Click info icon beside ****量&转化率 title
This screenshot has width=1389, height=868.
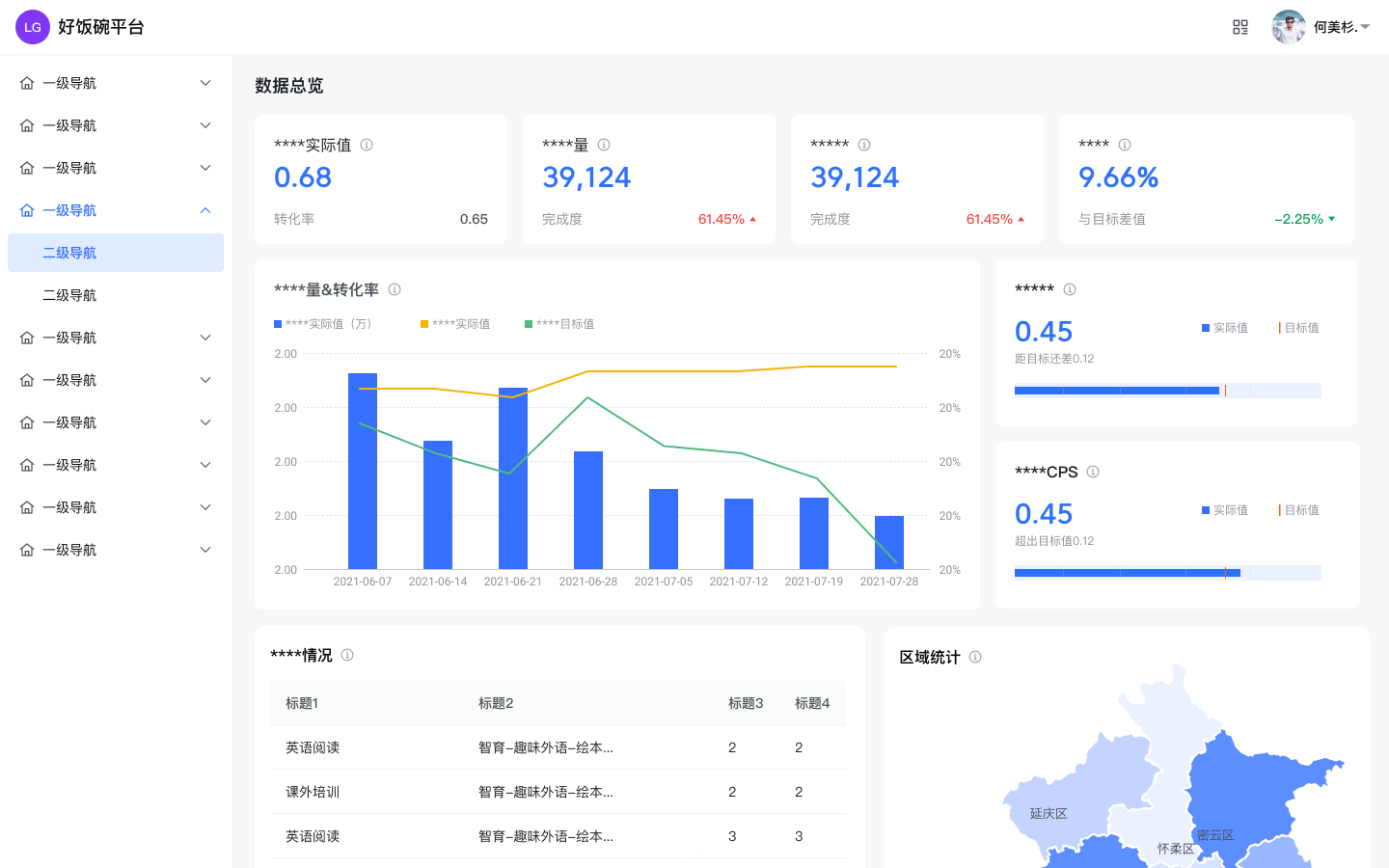click(x=395, y=289)
